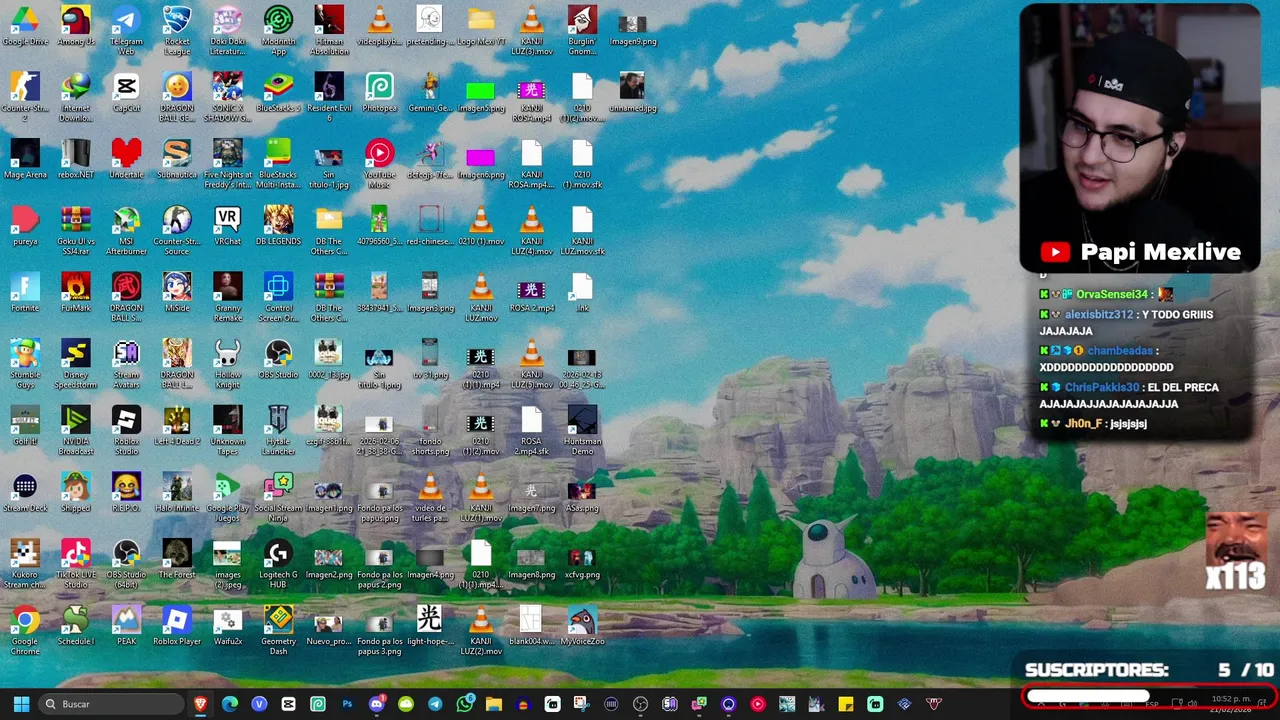Open File Explorer from the taskbar

493,704
